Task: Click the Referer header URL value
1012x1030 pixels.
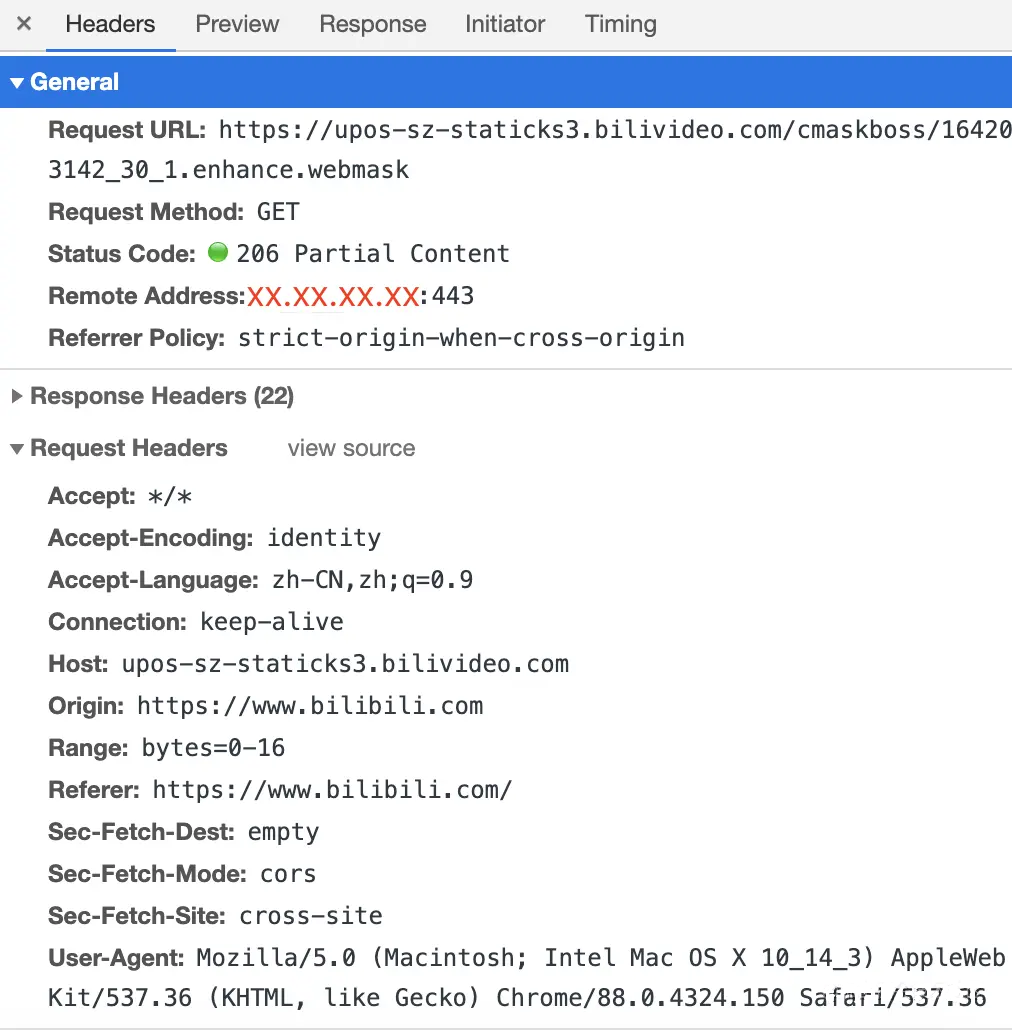Action: pos(332,790)
